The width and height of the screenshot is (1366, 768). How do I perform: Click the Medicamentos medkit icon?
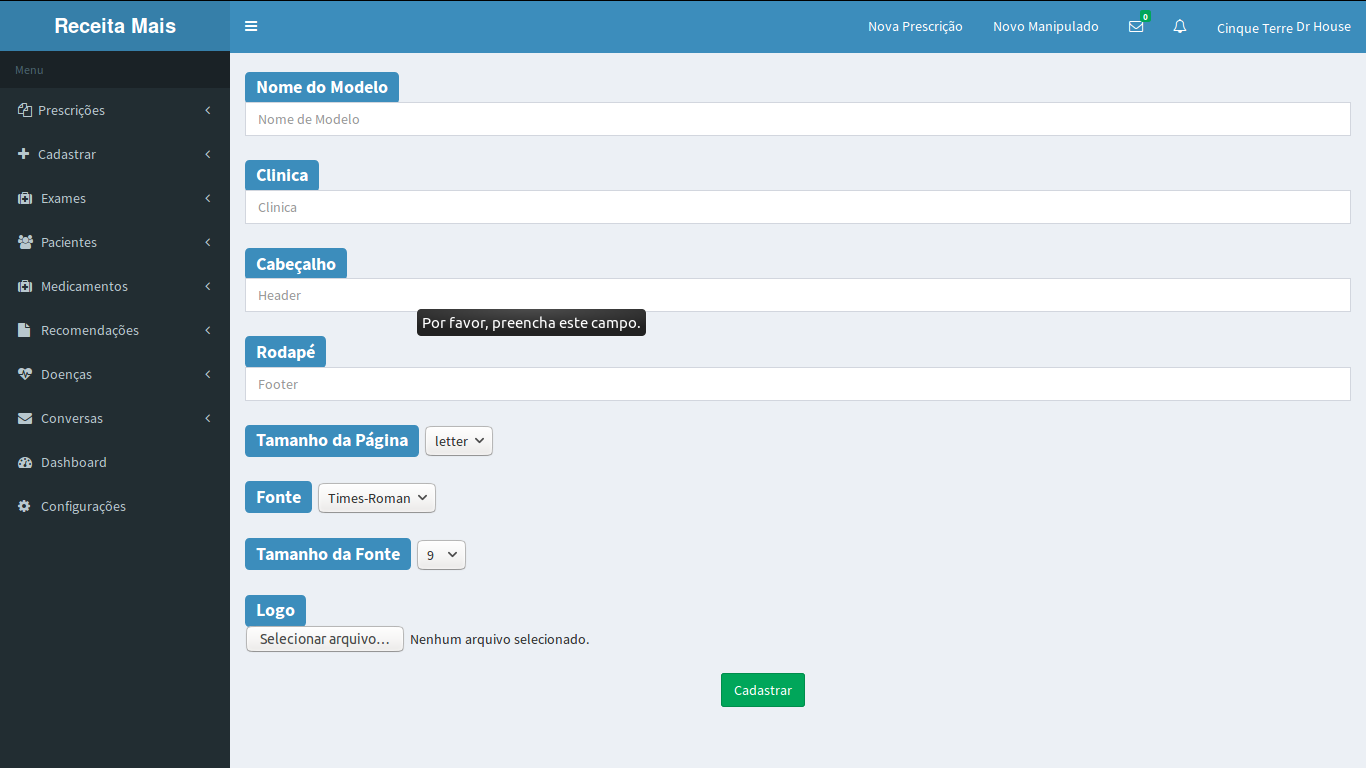[25, 286]
